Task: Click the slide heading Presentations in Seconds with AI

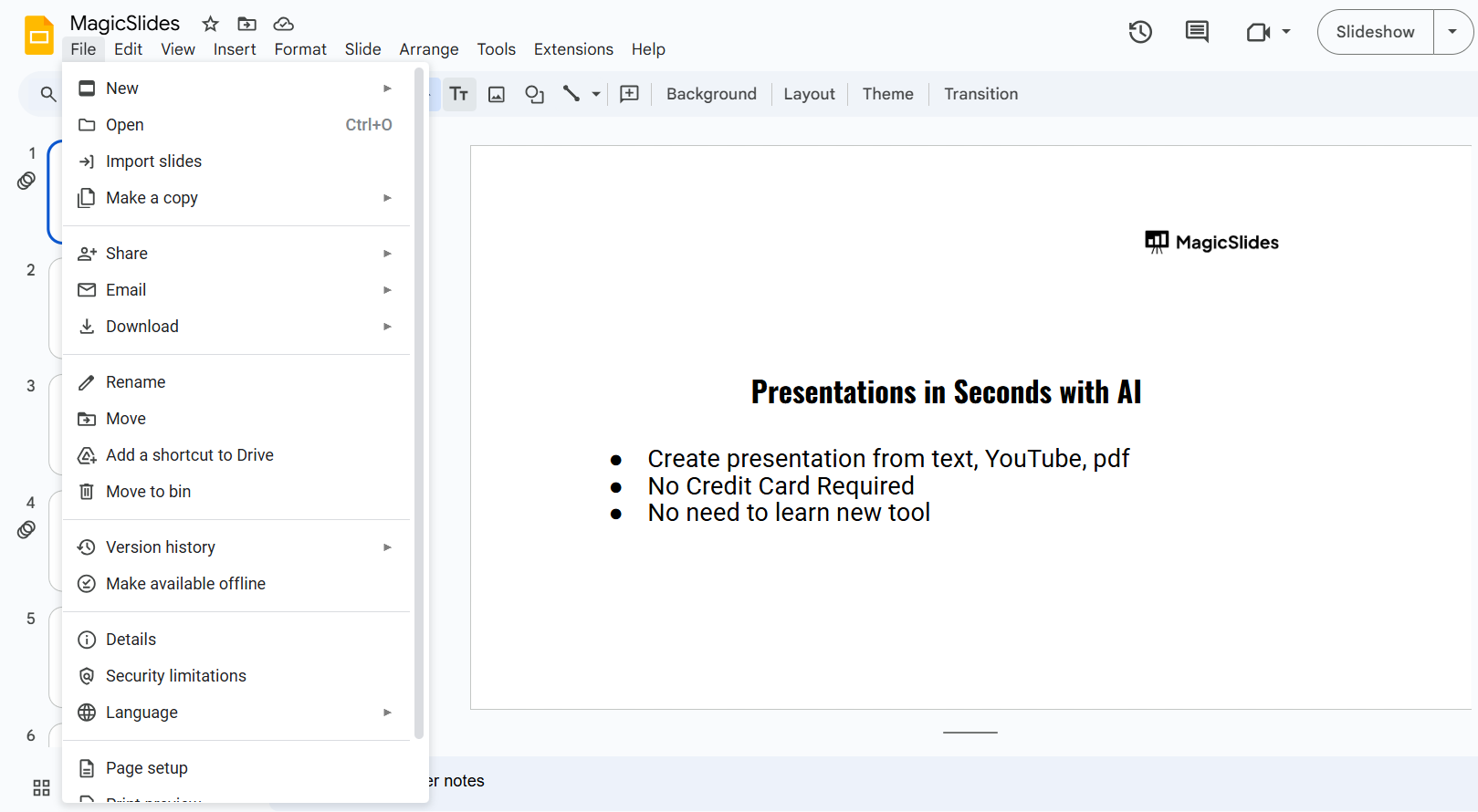Action: pyautogui.click(x=946, y=392)
